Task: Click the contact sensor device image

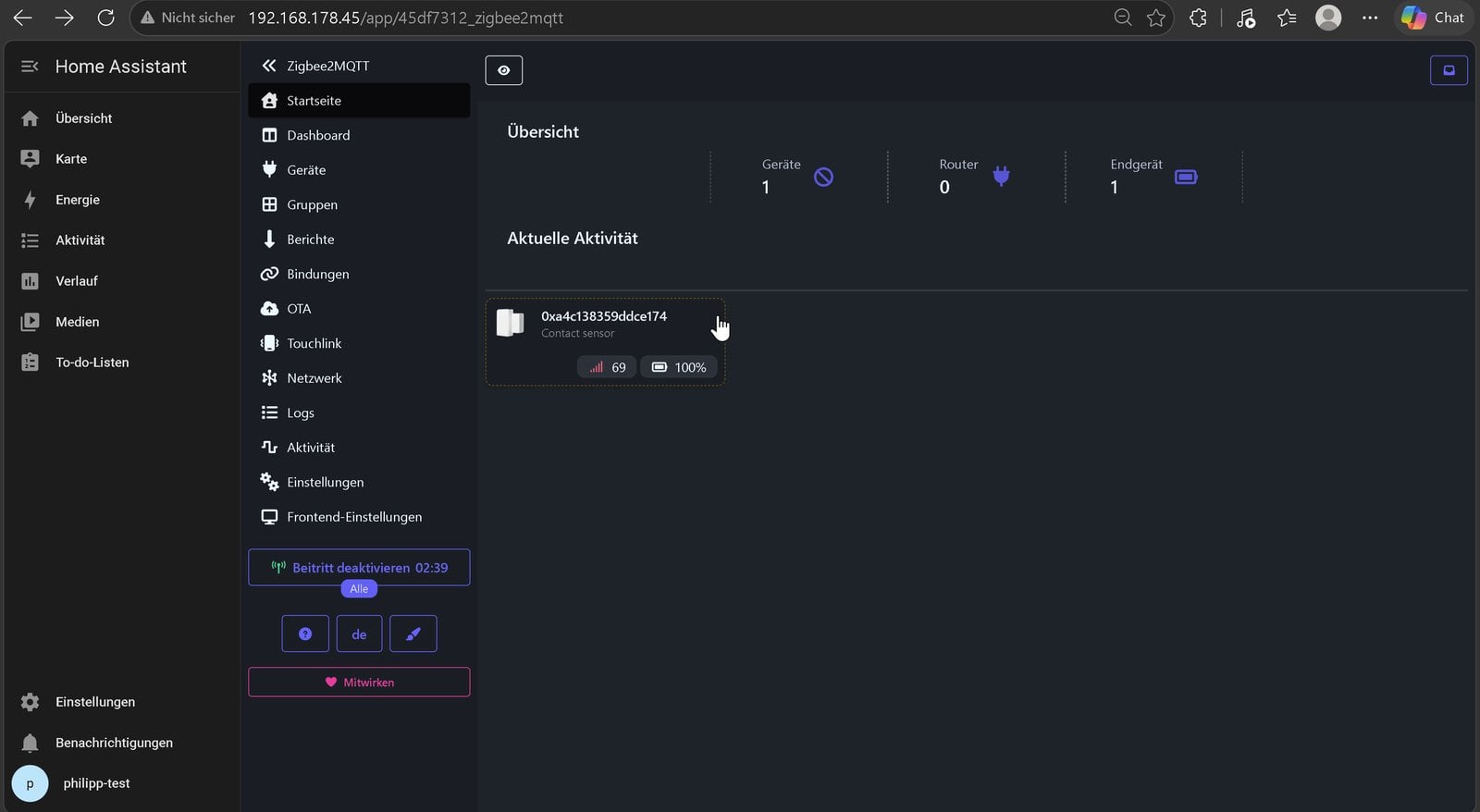Action: 511,323
